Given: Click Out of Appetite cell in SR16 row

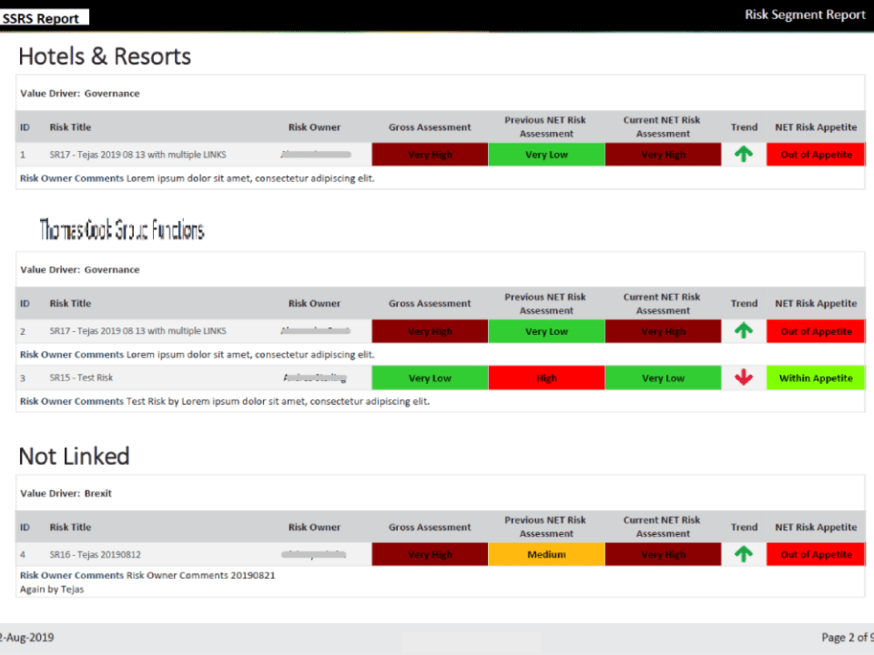Looking at the screenshot, I should pyautogui.click(x=815, y=554).
